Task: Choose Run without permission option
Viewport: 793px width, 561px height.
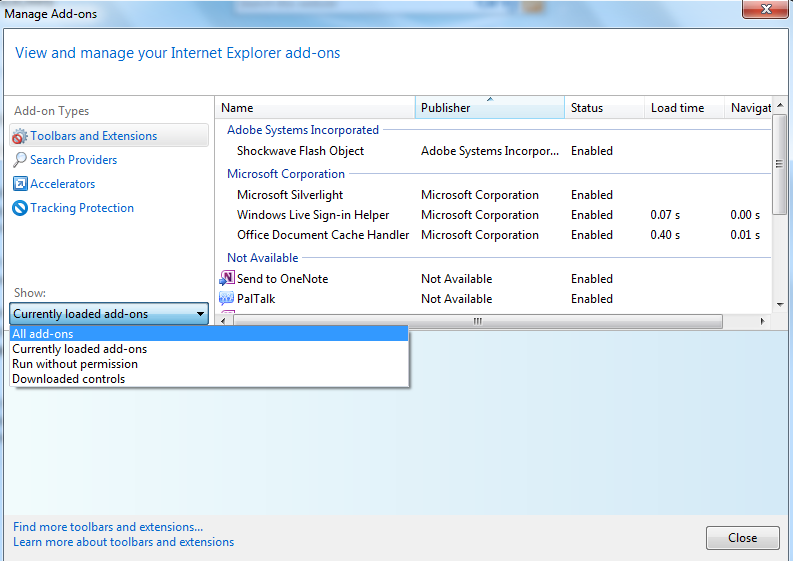Action: coord(209,364)
